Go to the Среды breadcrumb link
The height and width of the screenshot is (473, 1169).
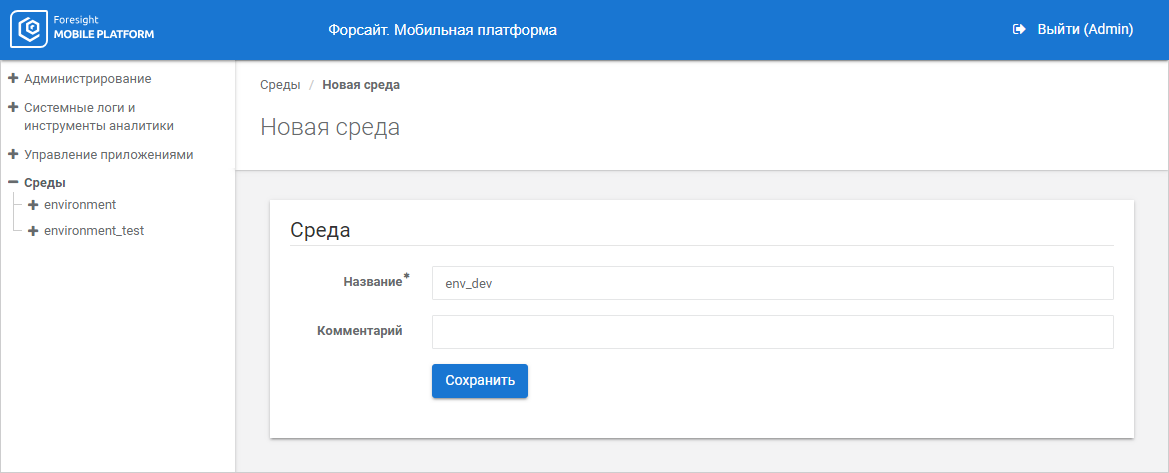tap(280, 85)
